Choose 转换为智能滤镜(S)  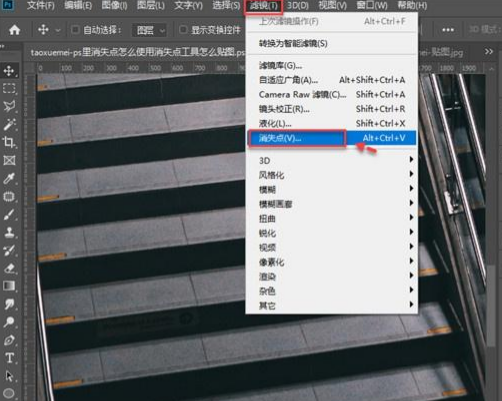pos(332,43)
